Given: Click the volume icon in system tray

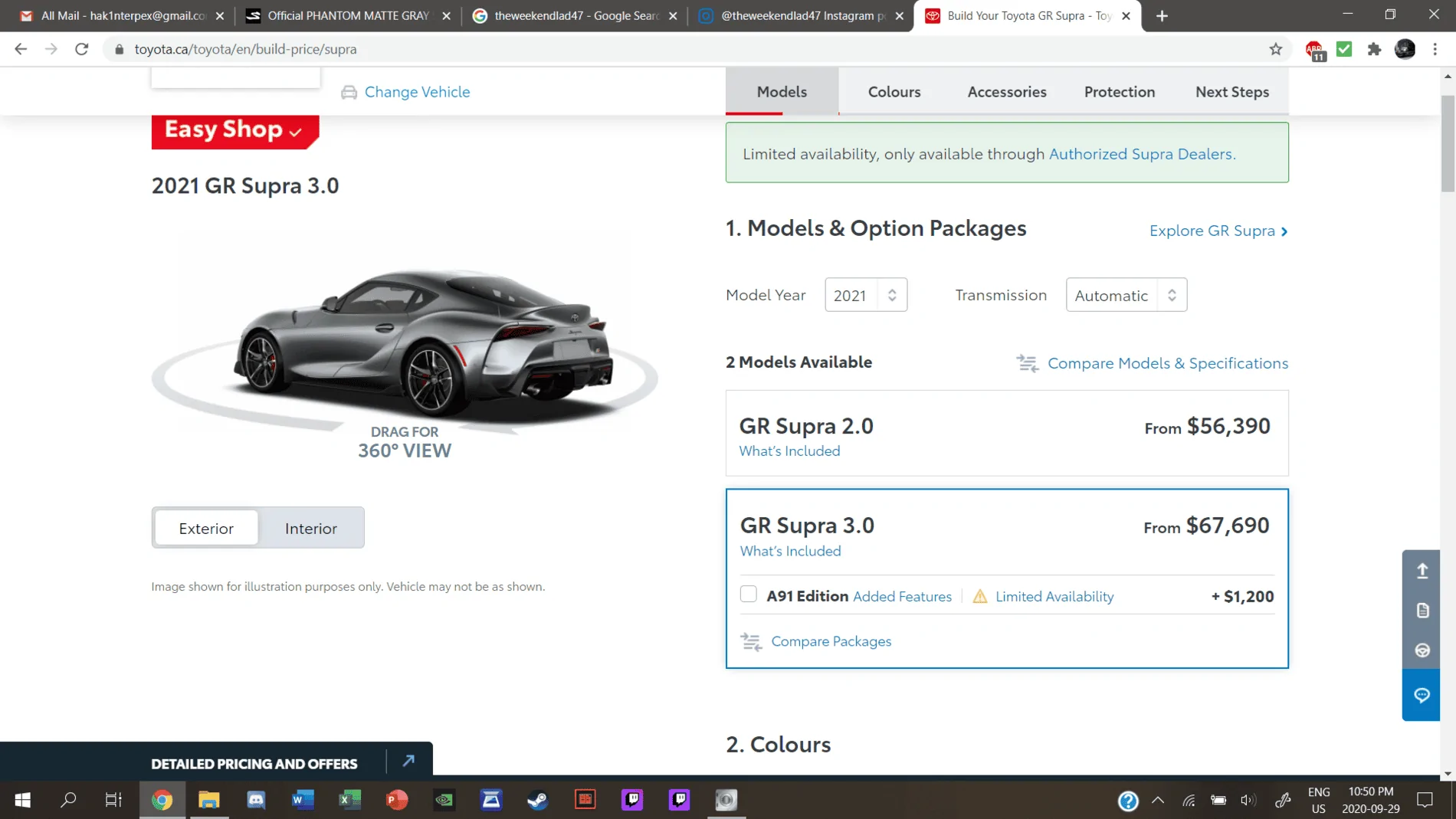Looking at the screenshot, I should pyautogui.click(x=1248, y=800).
